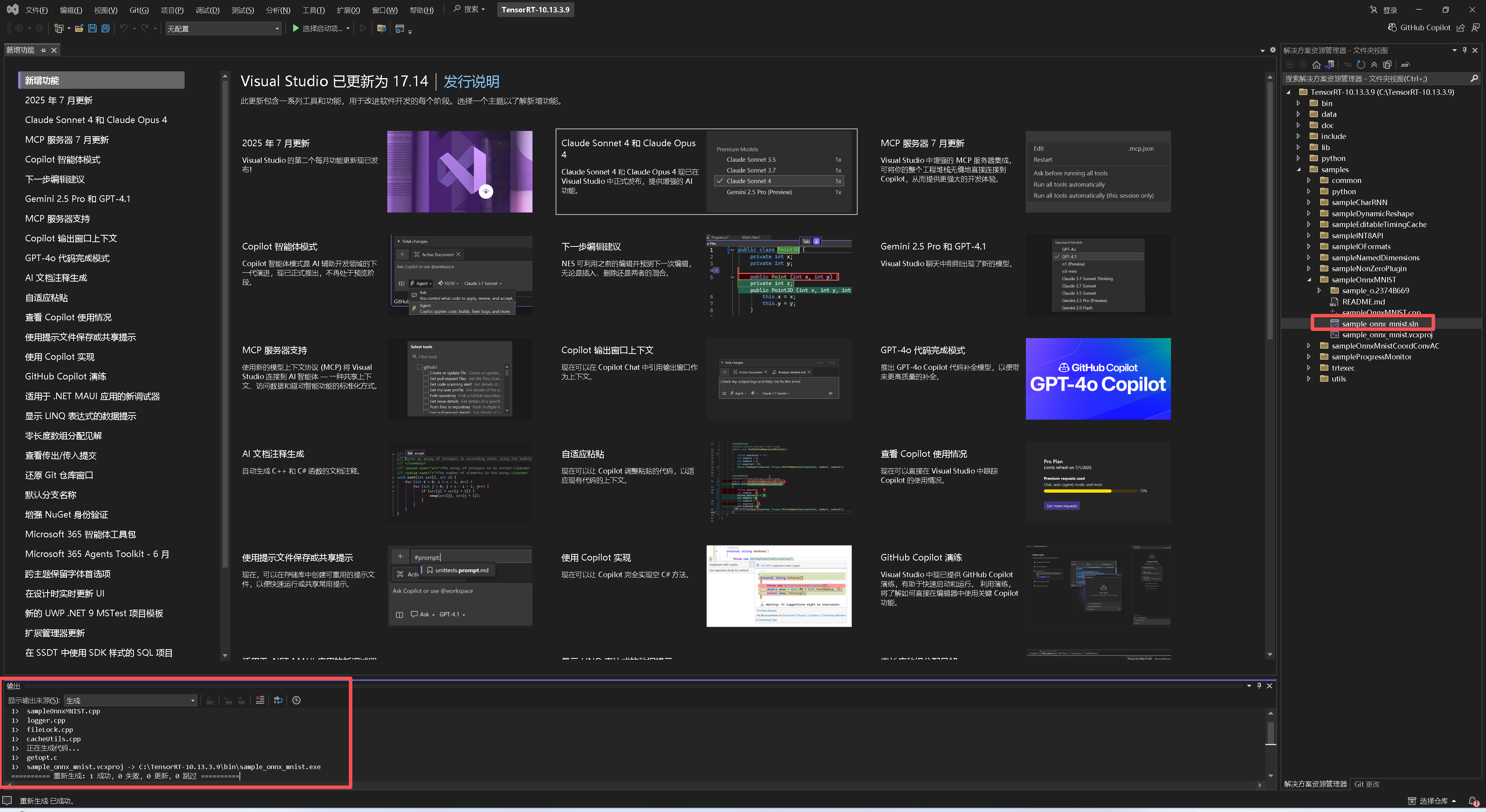Image resolution: width=1486 pixels, height=812 pixels.
Task: Open the output source 生成 dropdown
Action: [x=130, y=700]
